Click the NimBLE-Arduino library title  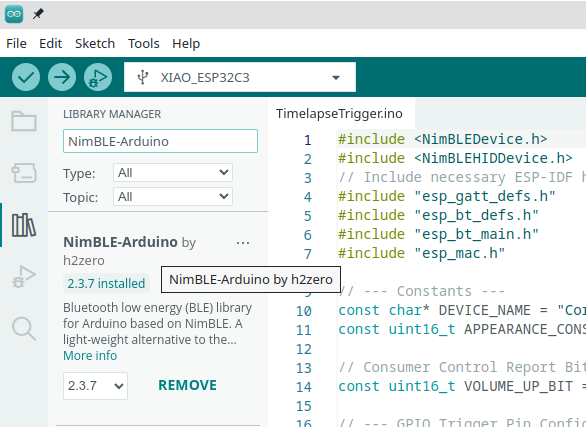click(120, 242)
